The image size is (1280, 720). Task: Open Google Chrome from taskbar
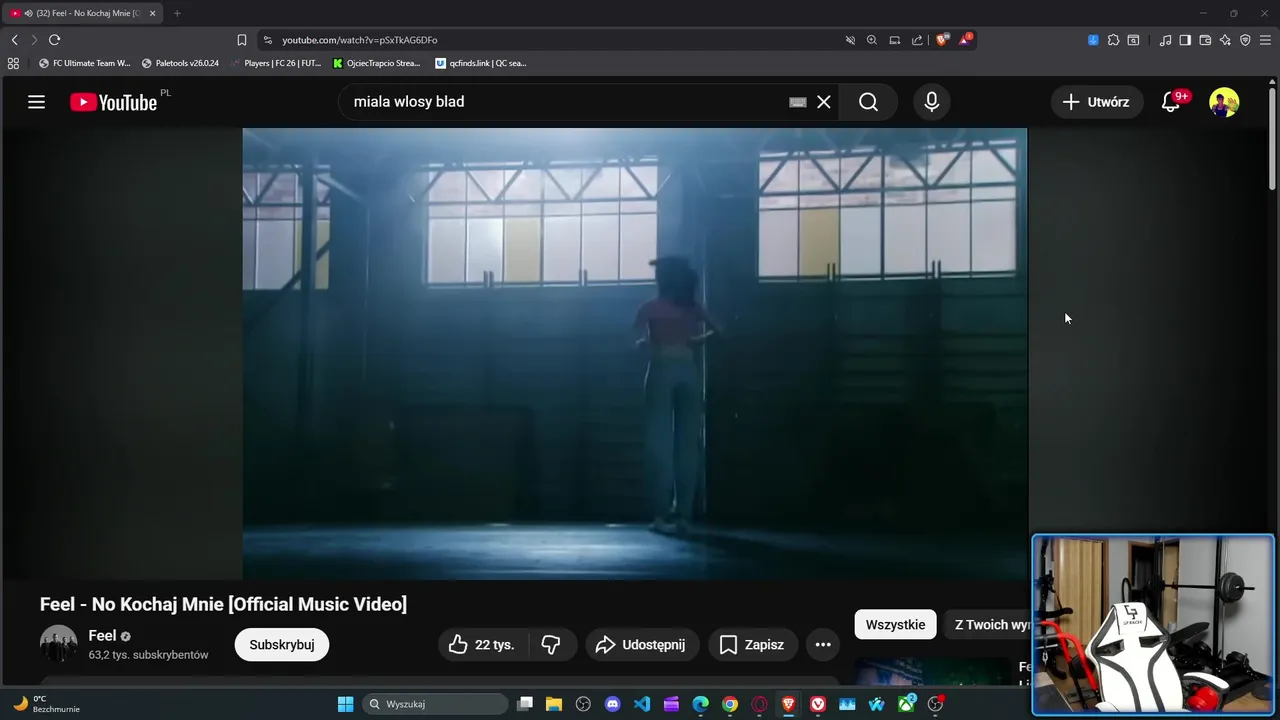[x=730, y=704]
